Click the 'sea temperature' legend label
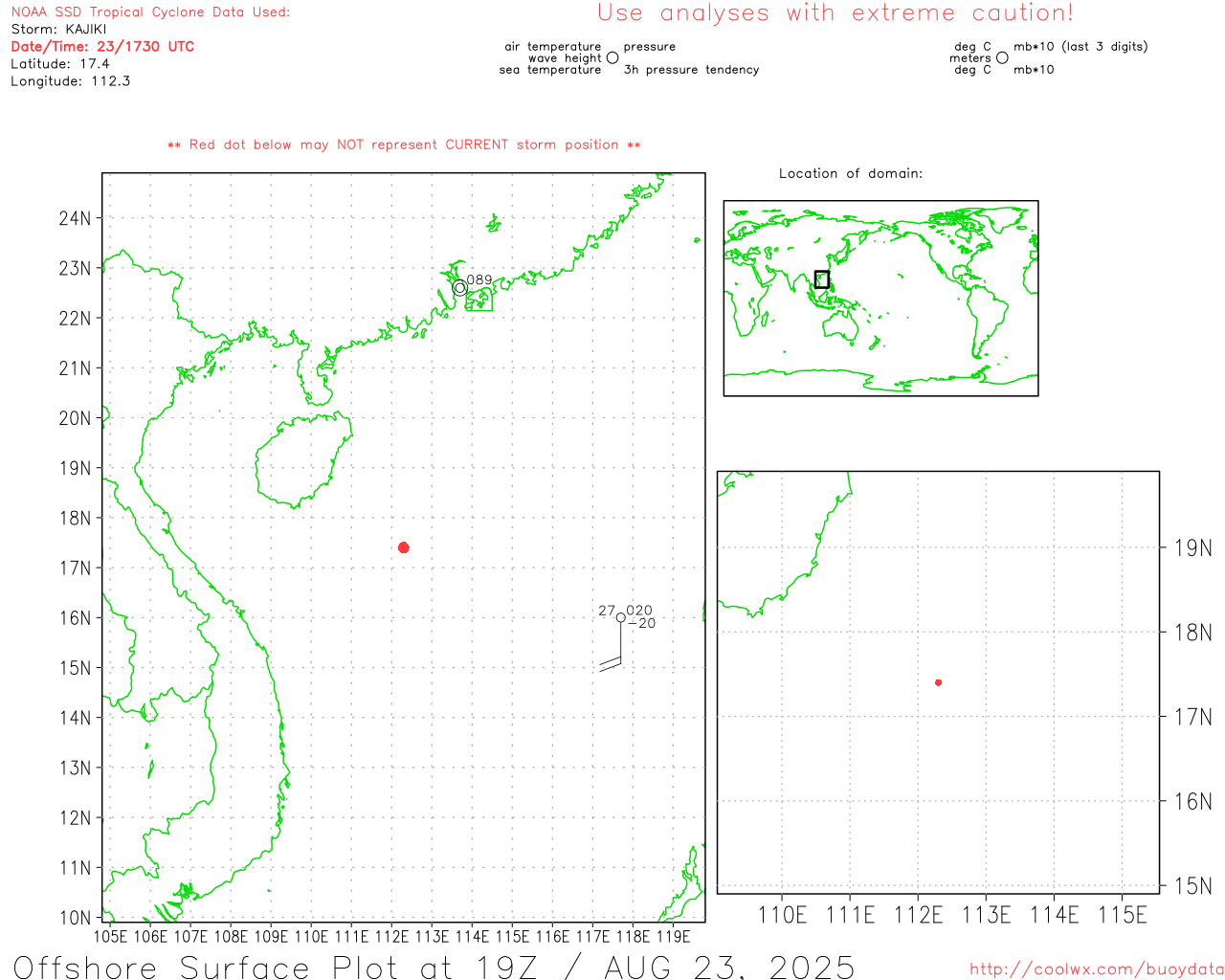Viewport: 1225px width, 980px height. coord(550,69)
